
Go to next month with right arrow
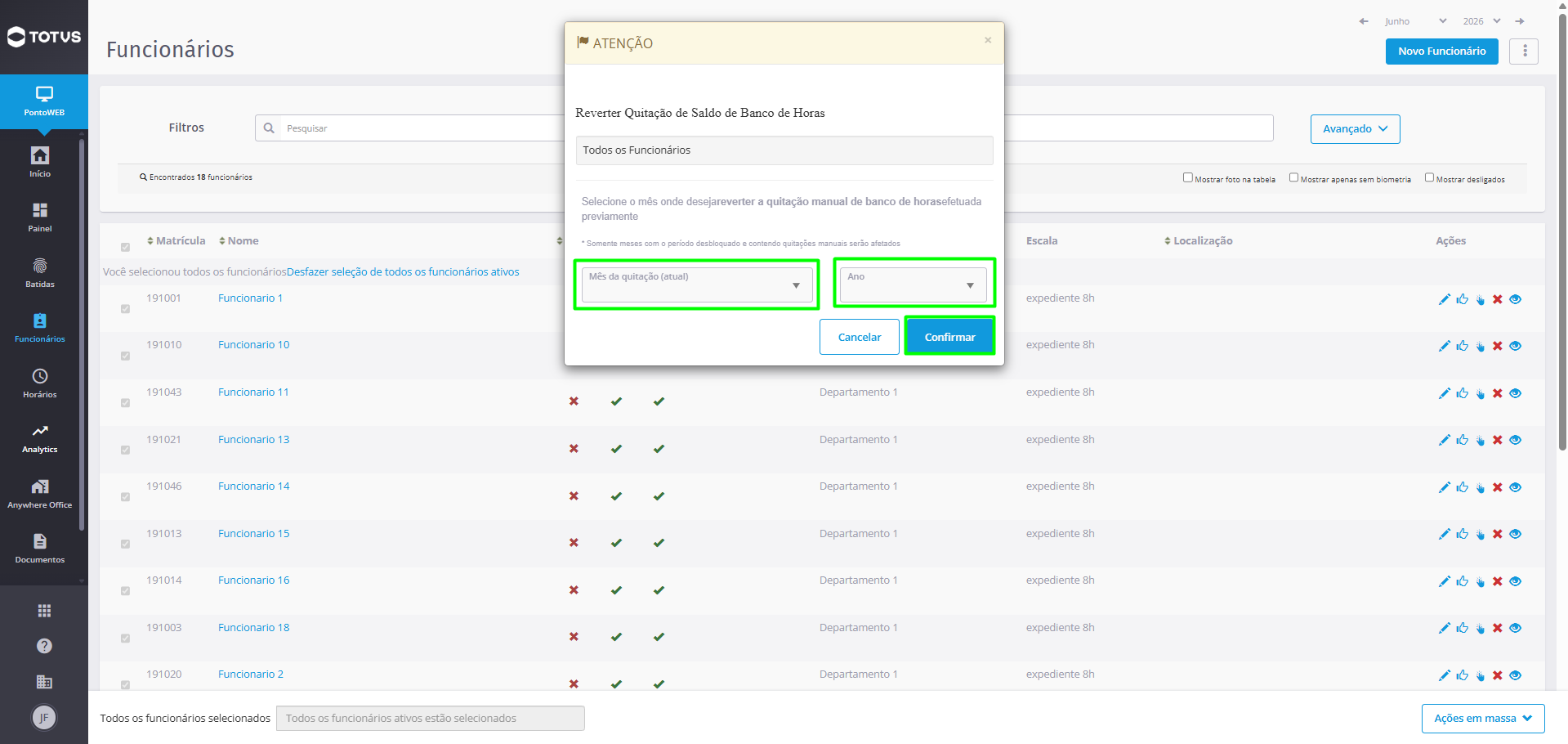1520,21
